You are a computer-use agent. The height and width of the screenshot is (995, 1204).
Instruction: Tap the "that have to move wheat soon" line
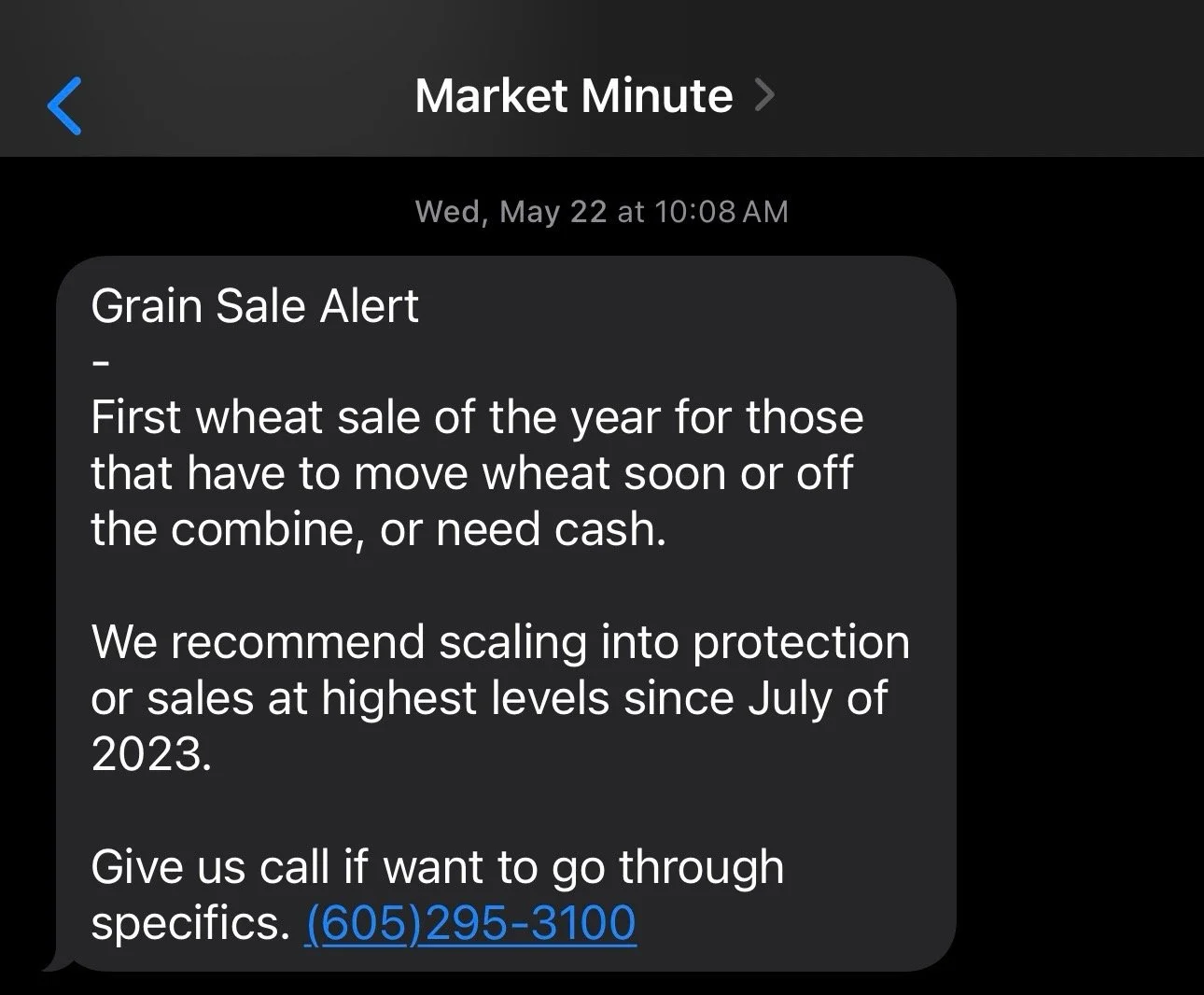point(471,473)
